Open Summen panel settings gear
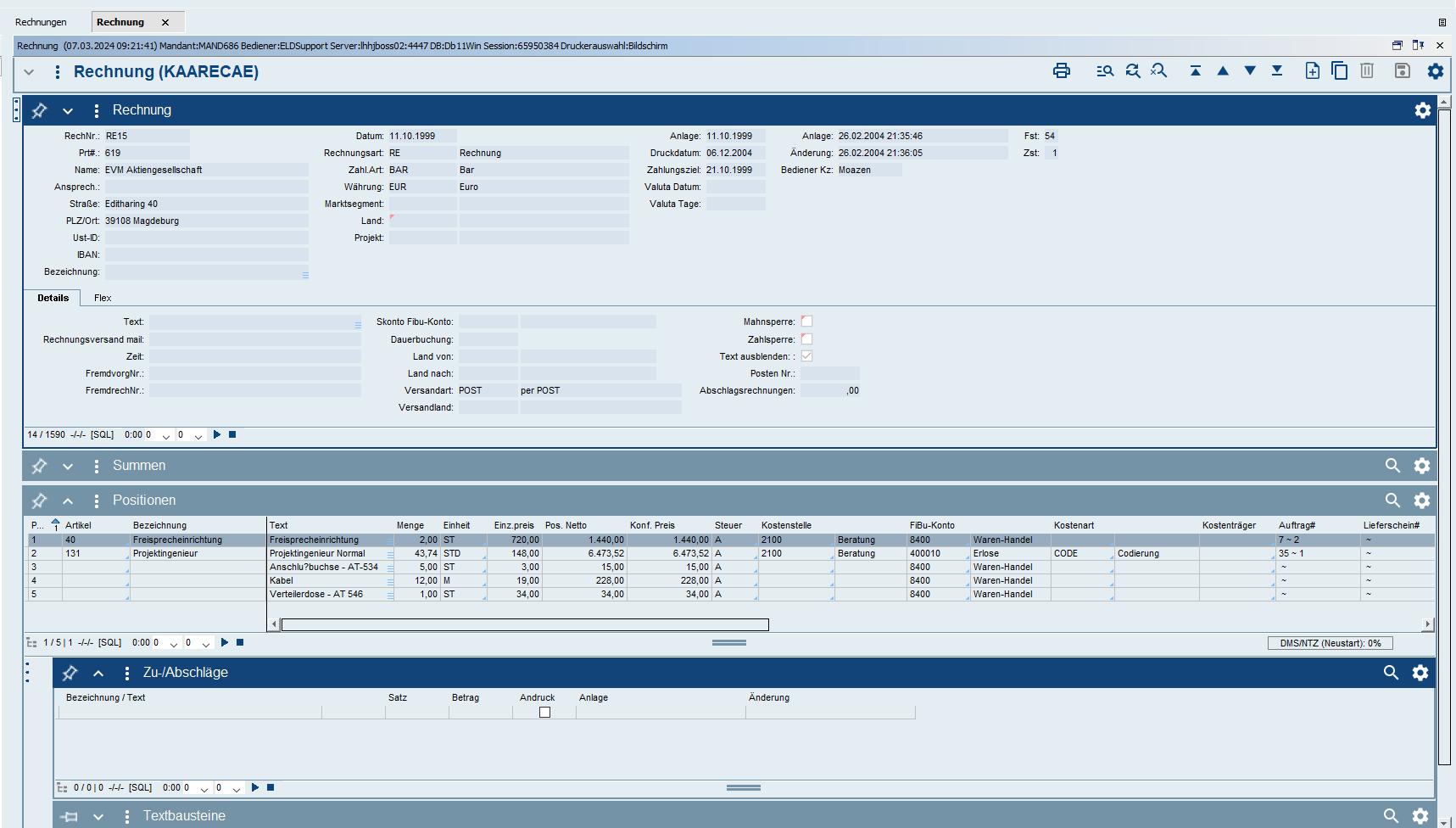The image size is (1456, 828). [1422, 466]
